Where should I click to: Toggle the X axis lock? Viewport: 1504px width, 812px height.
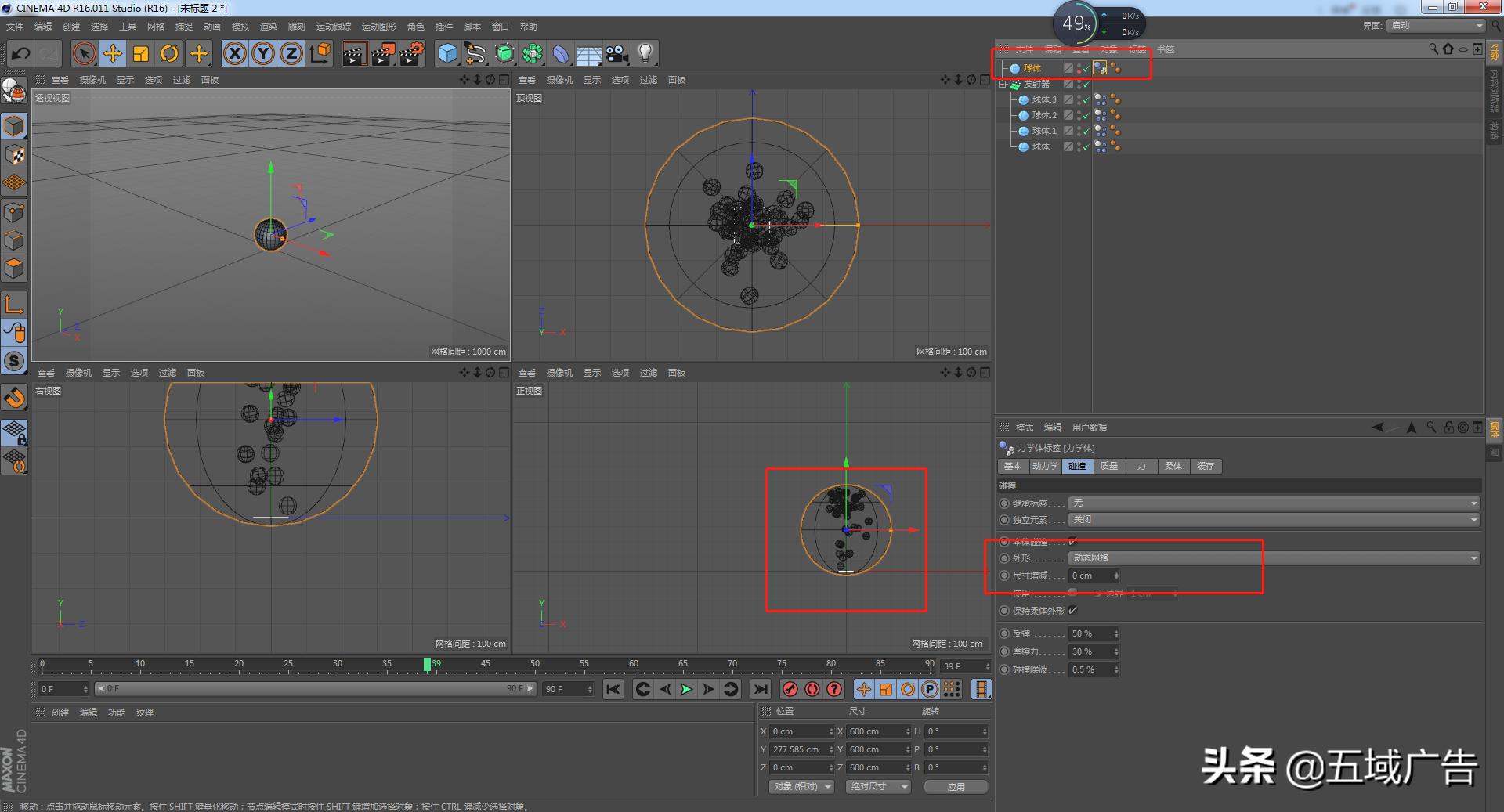234,54
